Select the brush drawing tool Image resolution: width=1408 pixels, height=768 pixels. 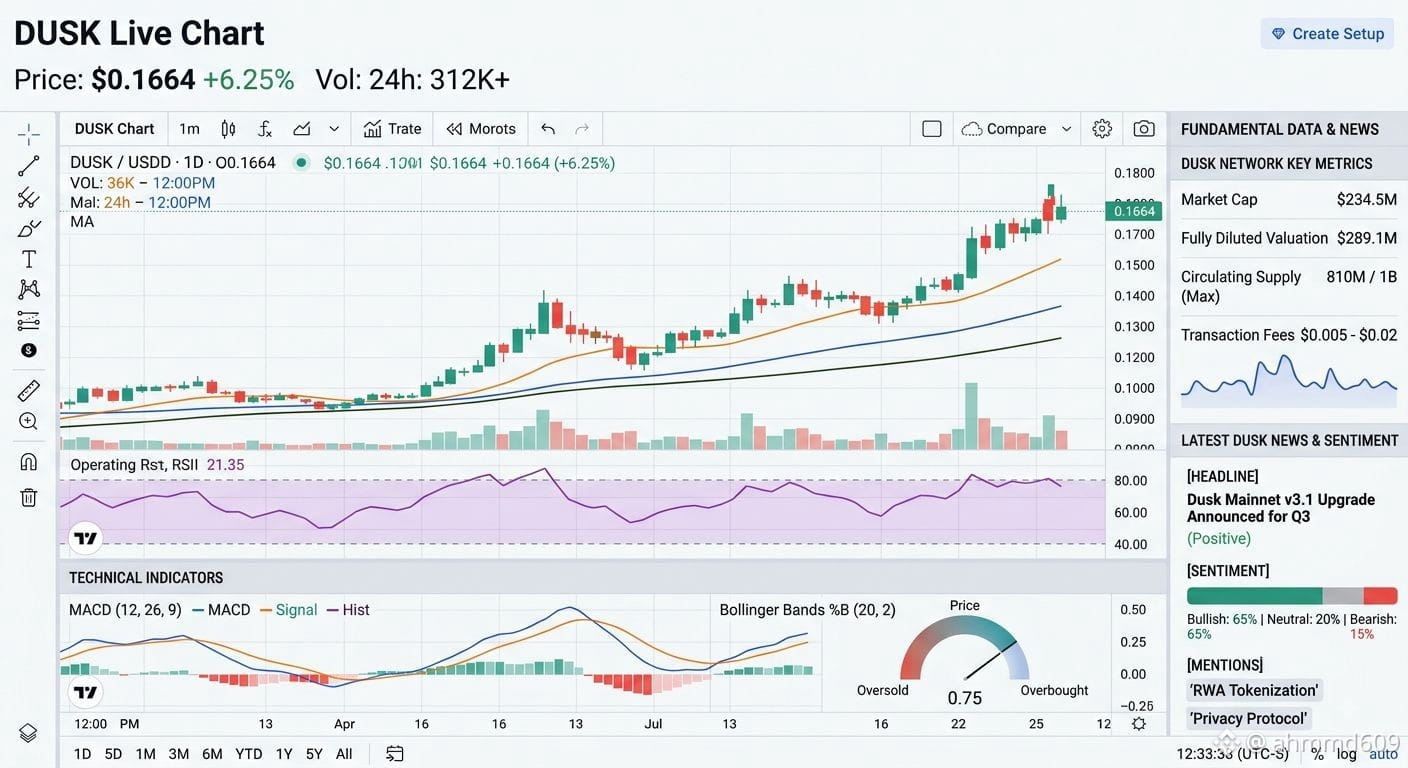click(28, 228)
